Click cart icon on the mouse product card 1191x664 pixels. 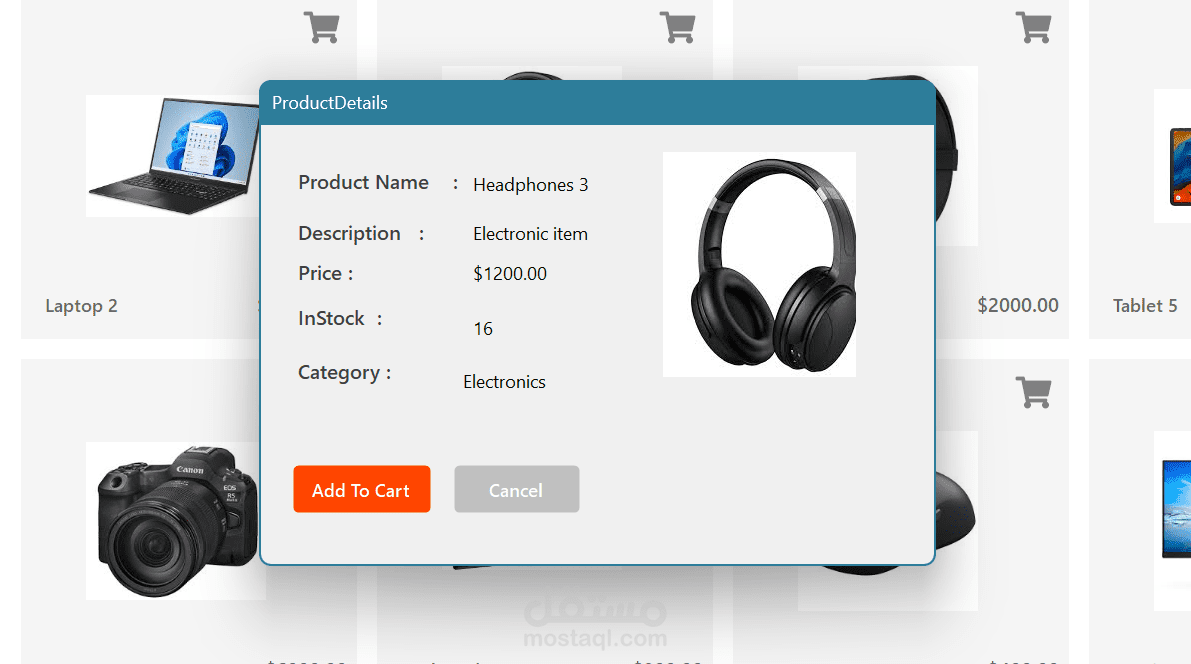tap(1034, 392)
